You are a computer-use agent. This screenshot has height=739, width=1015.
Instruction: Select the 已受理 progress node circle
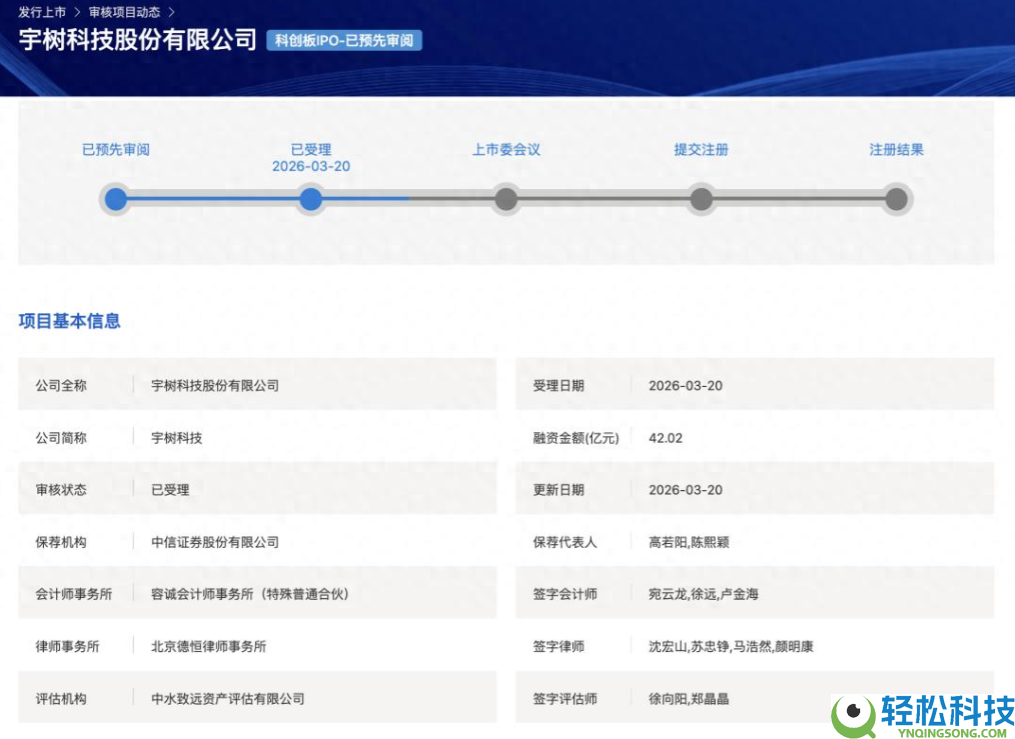(x=311, y=199)
